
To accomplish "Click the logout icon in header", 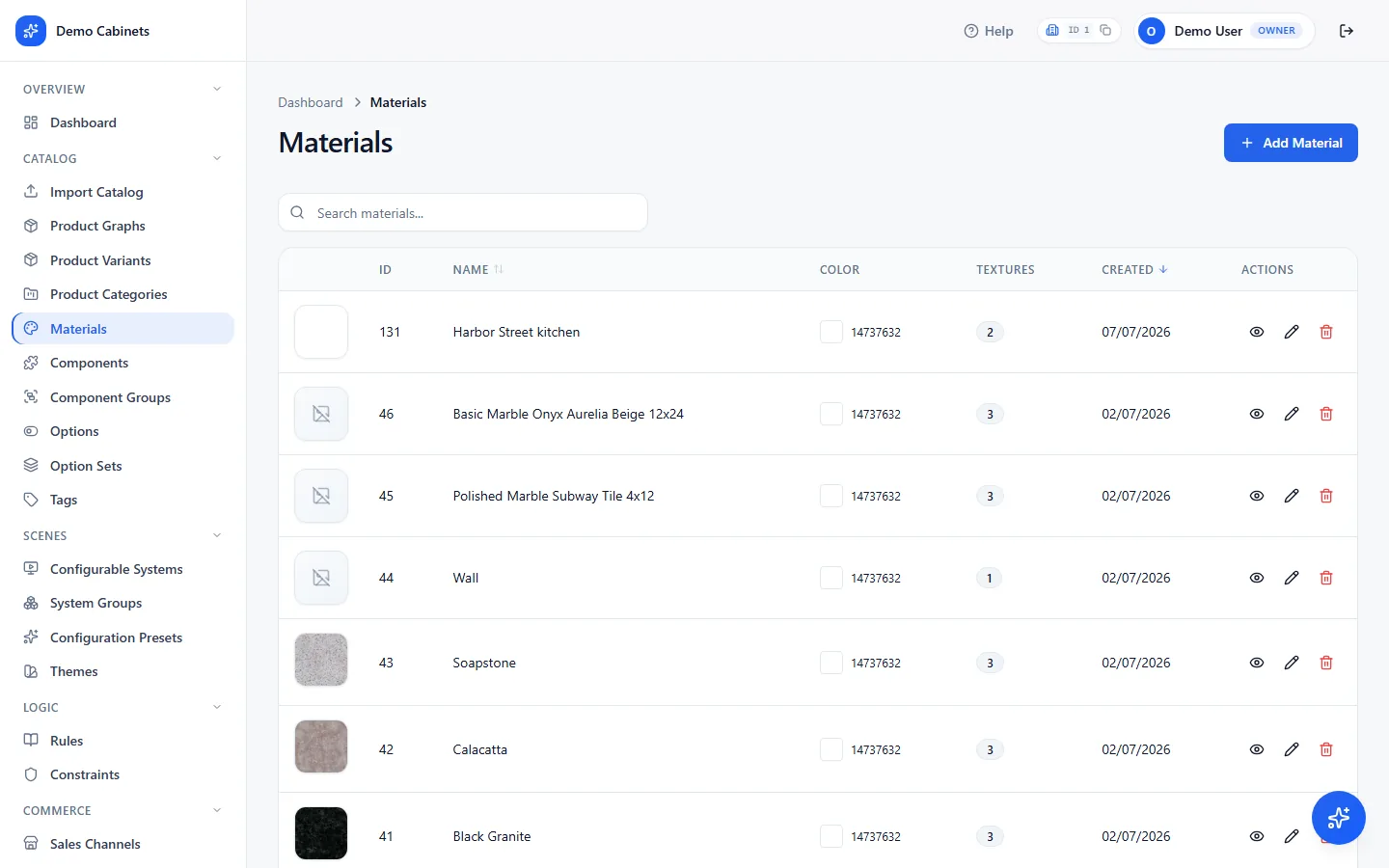I will coord(1347,31).
